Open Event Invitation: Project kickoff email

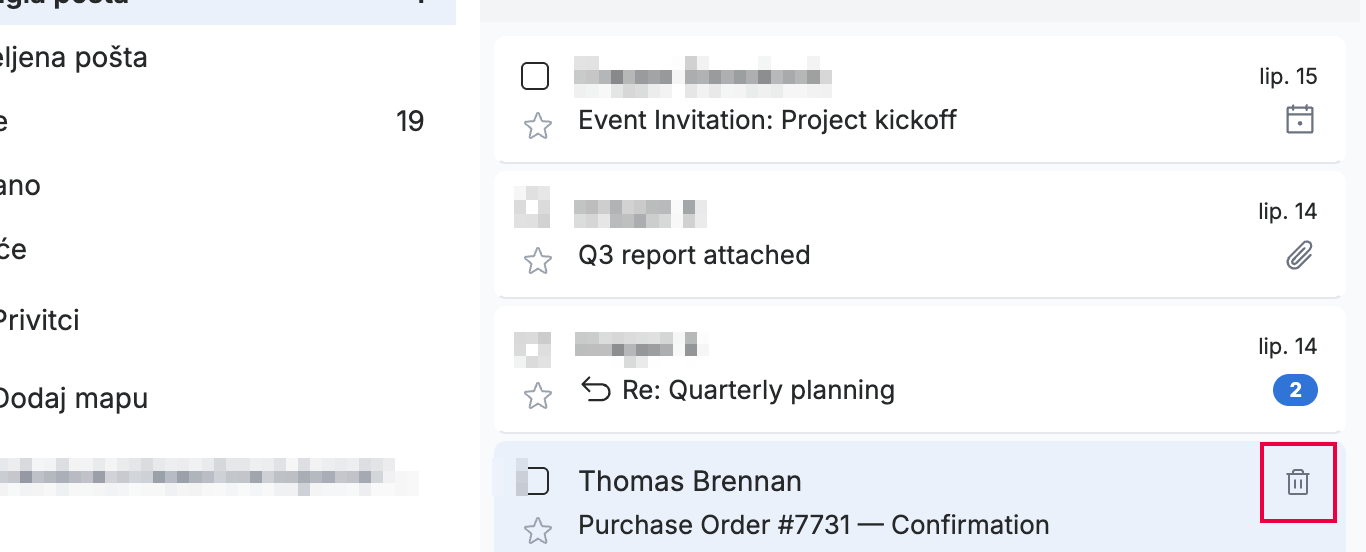click(768, 120)
